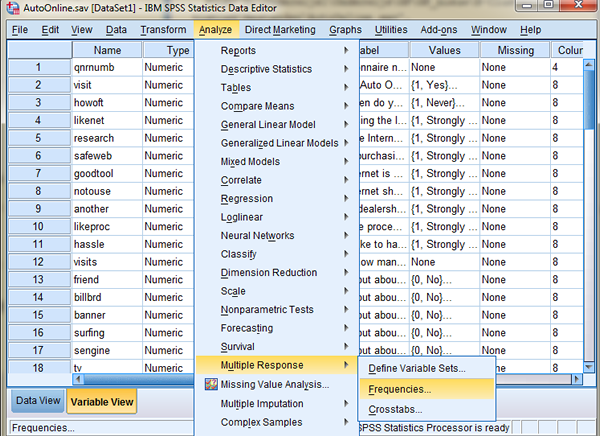Expand Generalized Linear Models submenu
Screen dimensions: 600x436
coord(277,143)
